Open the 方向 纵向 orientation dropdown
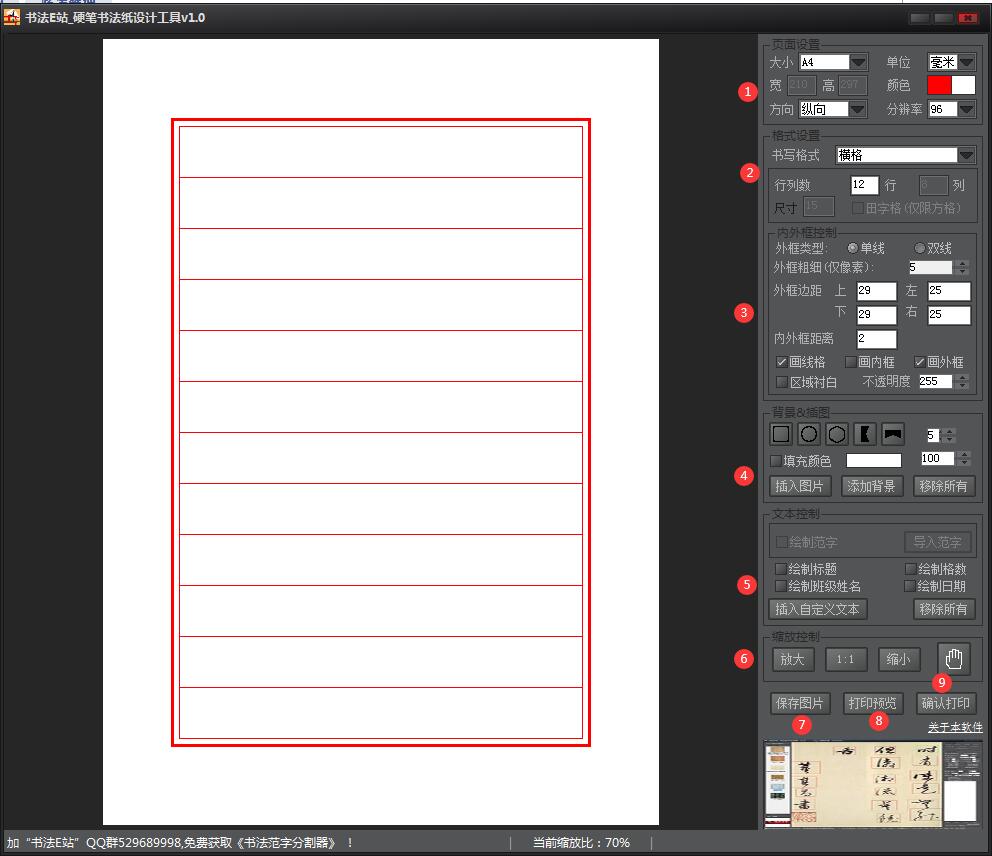This screenshot has height=856, width=992. pos(857,109)
